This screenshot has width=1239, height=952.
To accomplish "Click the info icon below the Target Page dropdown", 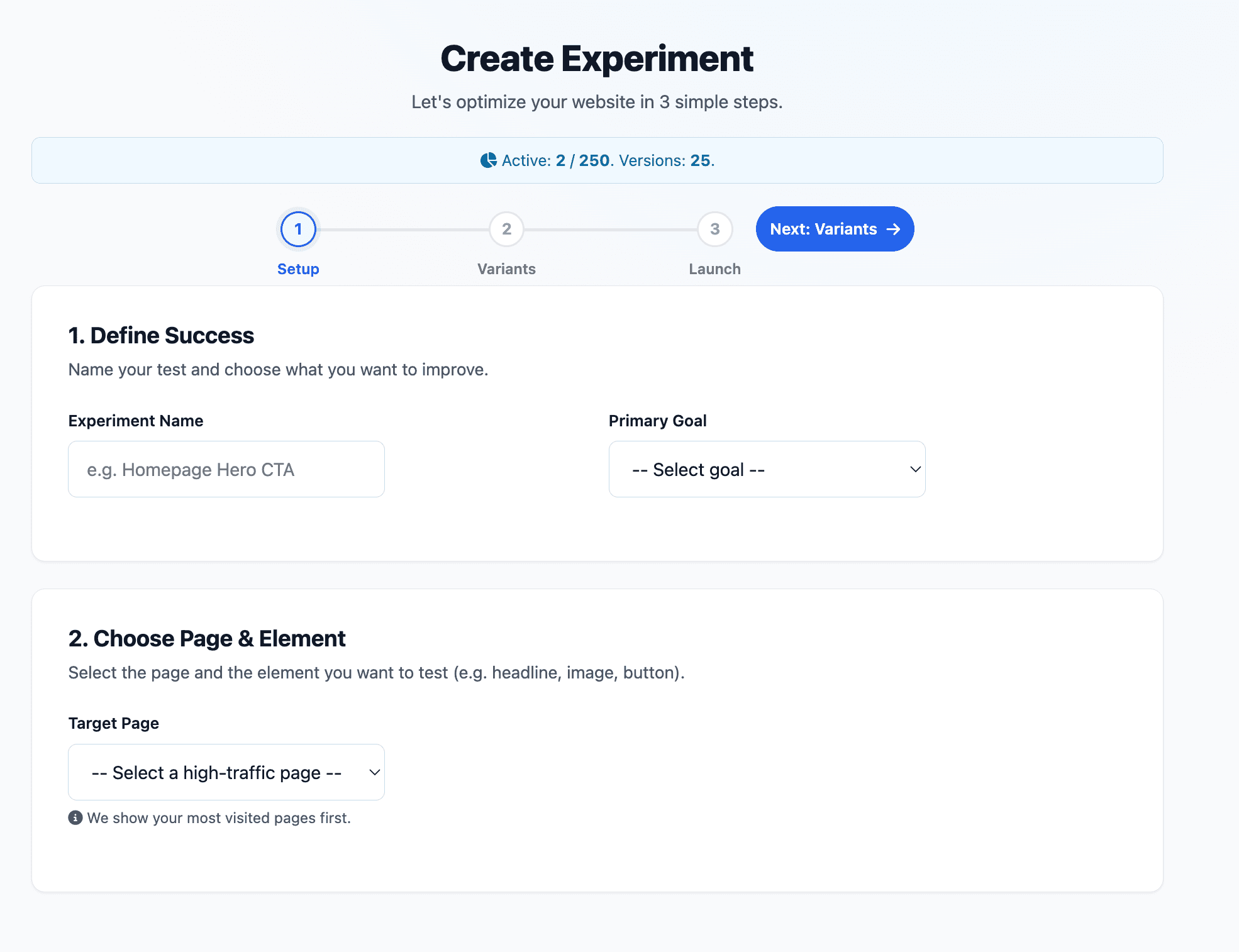I will pos(75,818).
